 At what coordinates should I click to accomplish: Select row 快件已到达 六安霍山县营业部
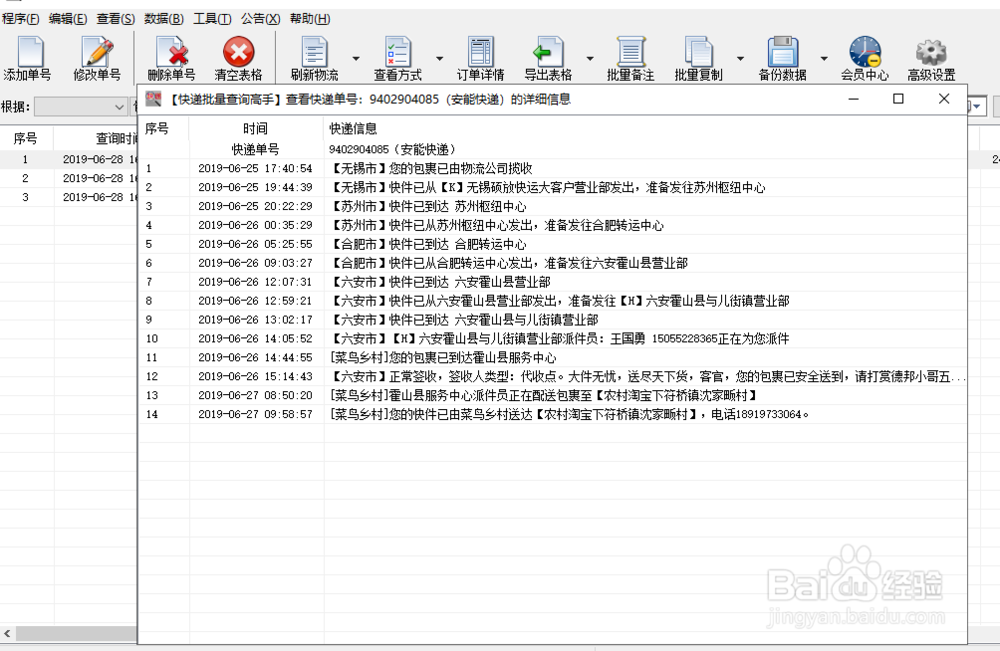(552, 282)
